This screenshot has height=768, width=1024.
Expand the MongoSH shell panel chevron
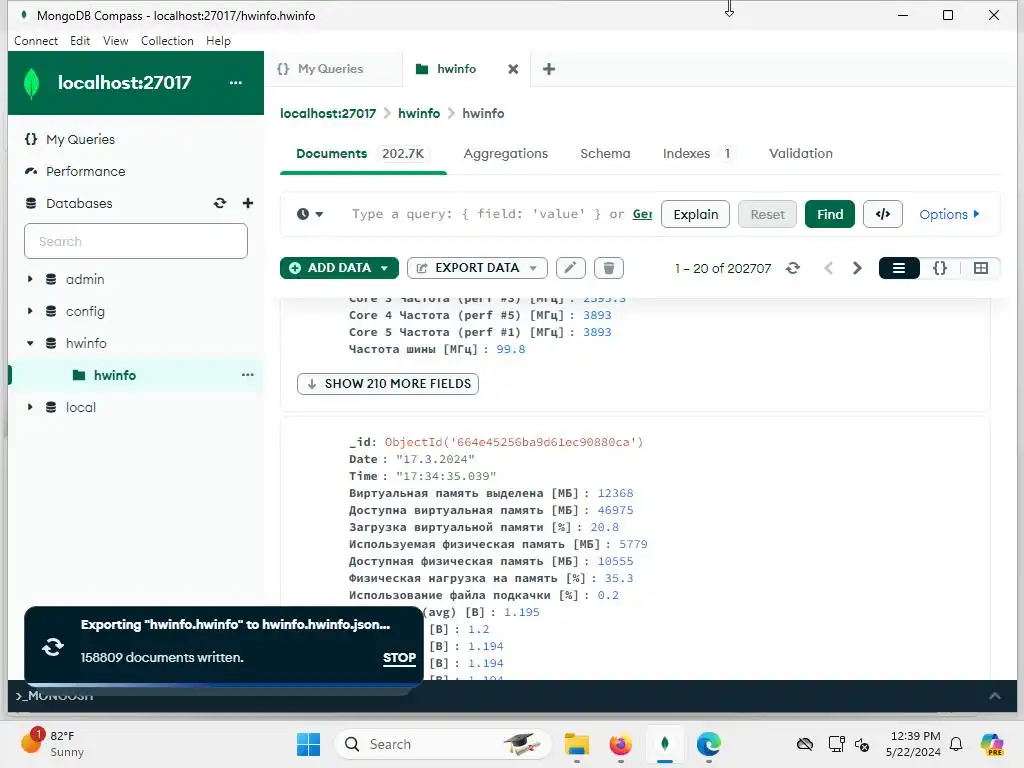click(995, 696)
